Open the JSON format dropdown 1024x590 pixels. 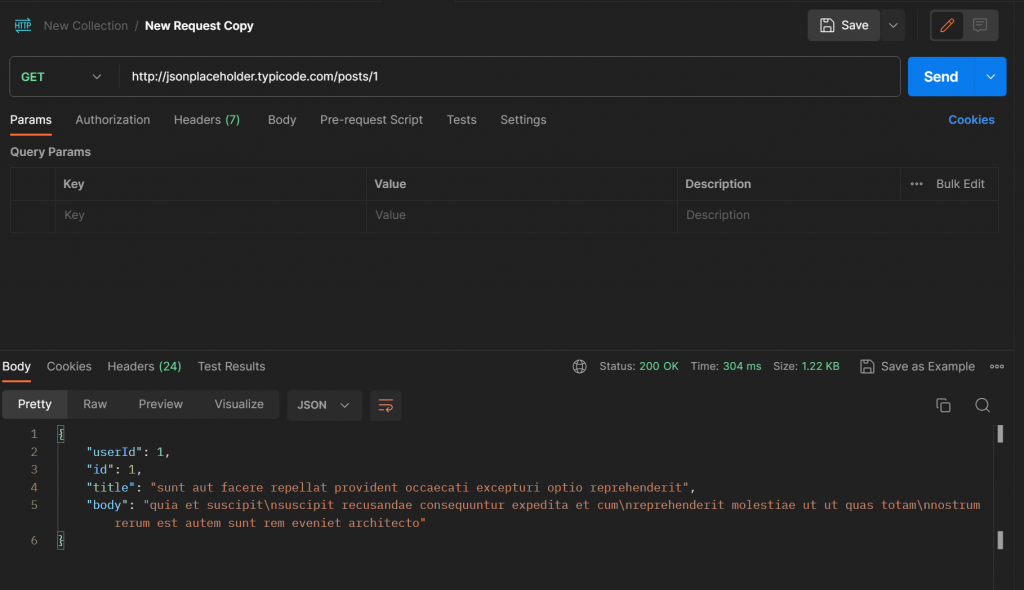tap(324, 405)
